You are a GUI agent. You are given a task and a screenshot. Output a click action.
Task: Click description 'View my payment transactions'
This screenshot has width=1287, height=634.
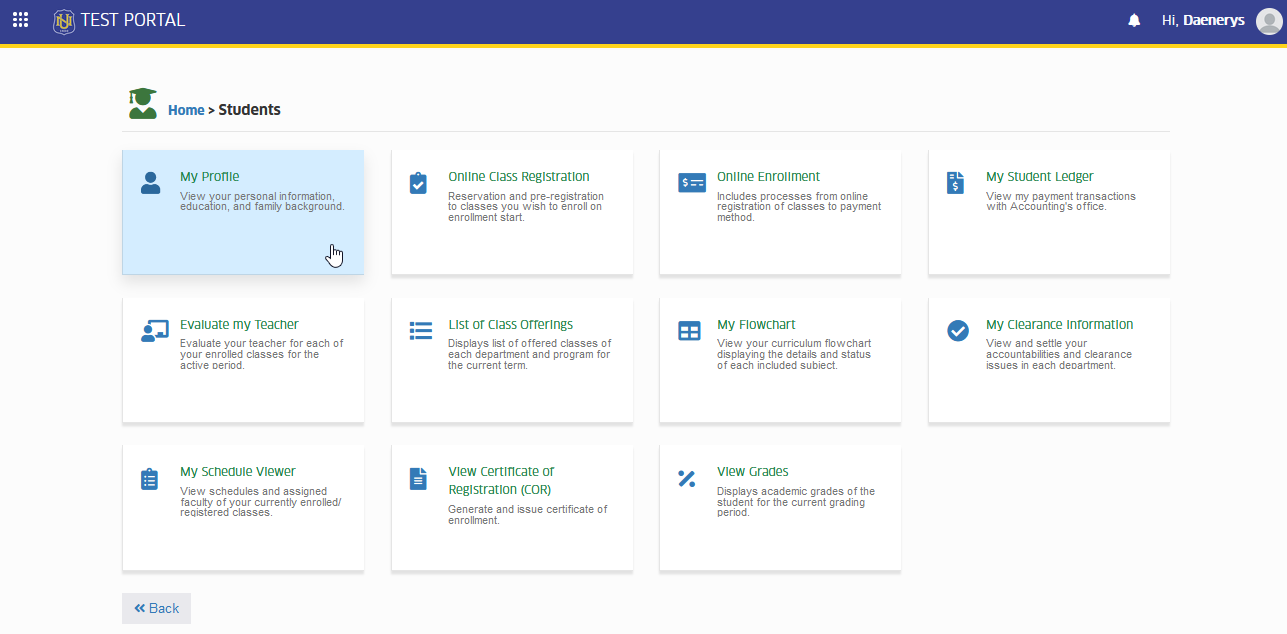1061,202
